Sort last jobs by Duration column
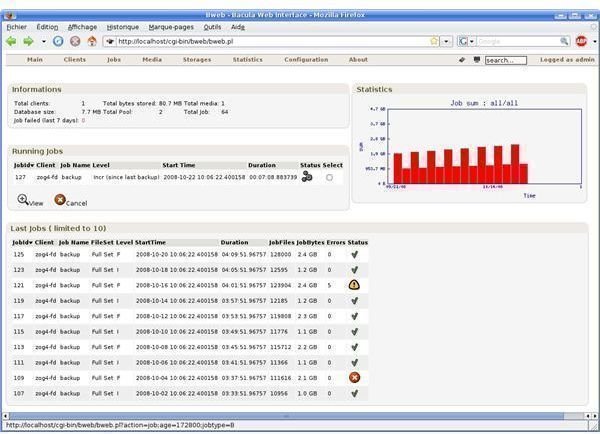The height and width of the screenshot is (434, 600). [x=234, y=242]
